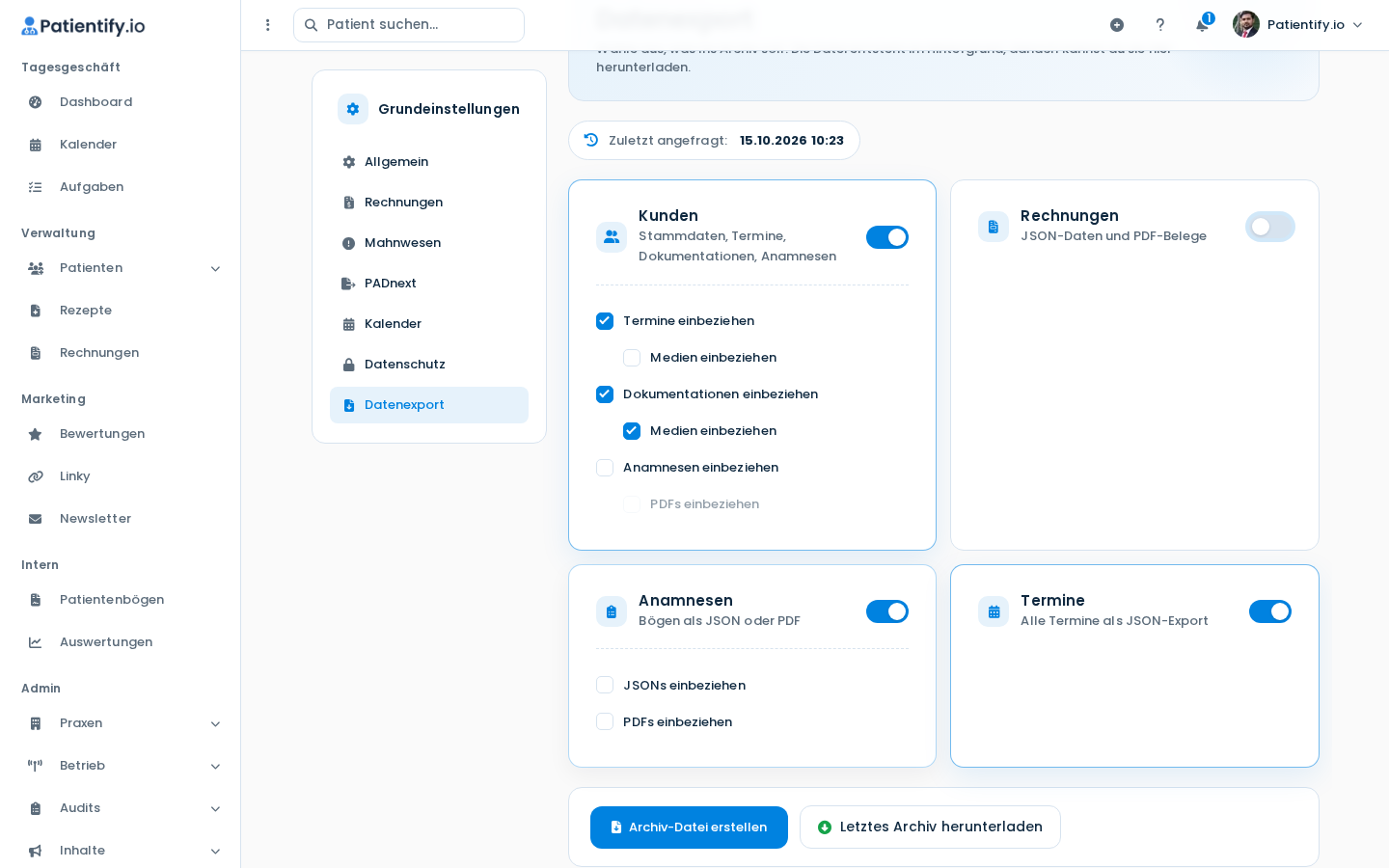This screenshot has height=868, width=1389.
Task: Click the user profile avatar
Action: point(1246,24)
